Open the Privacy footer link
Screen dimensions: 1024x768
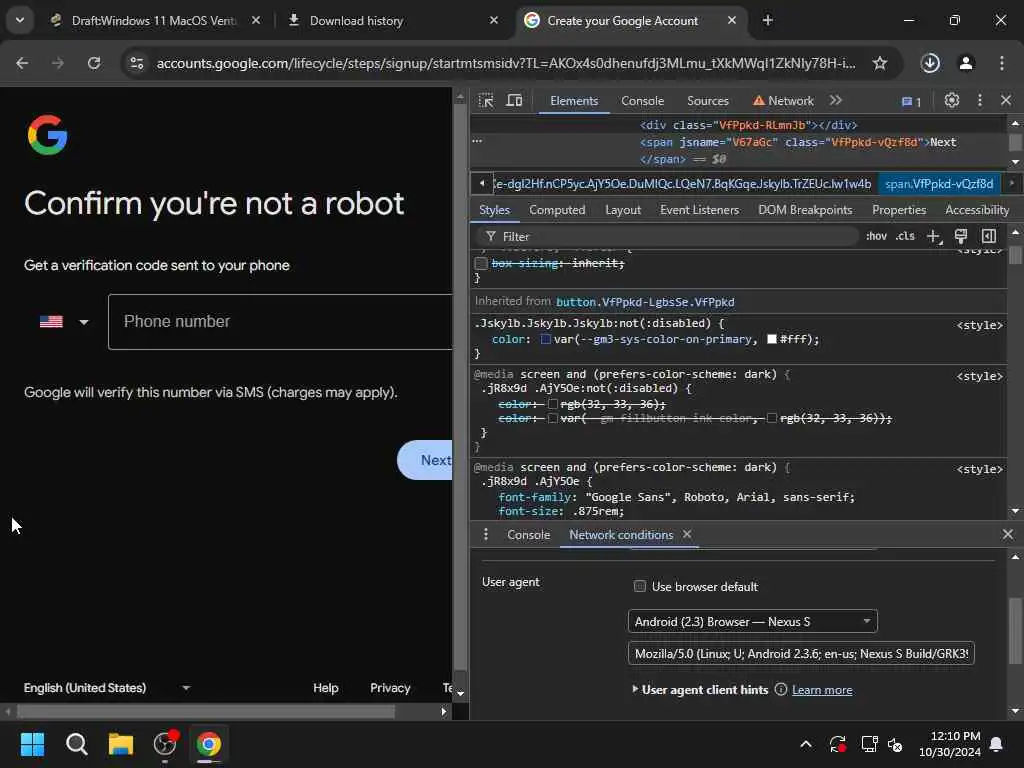[390, 688]
